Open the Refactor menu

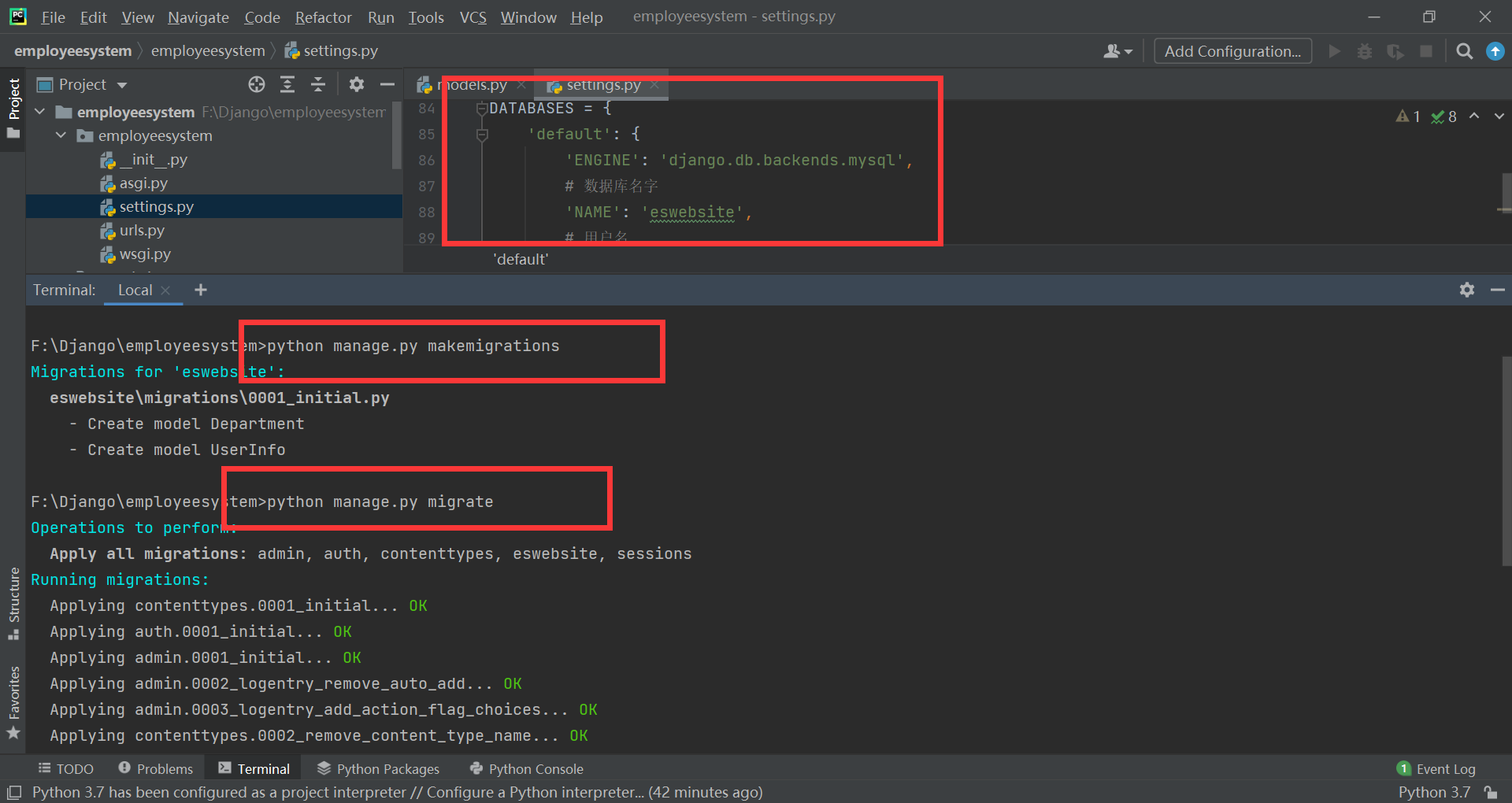pyautogui.click(x=323, y=17)
